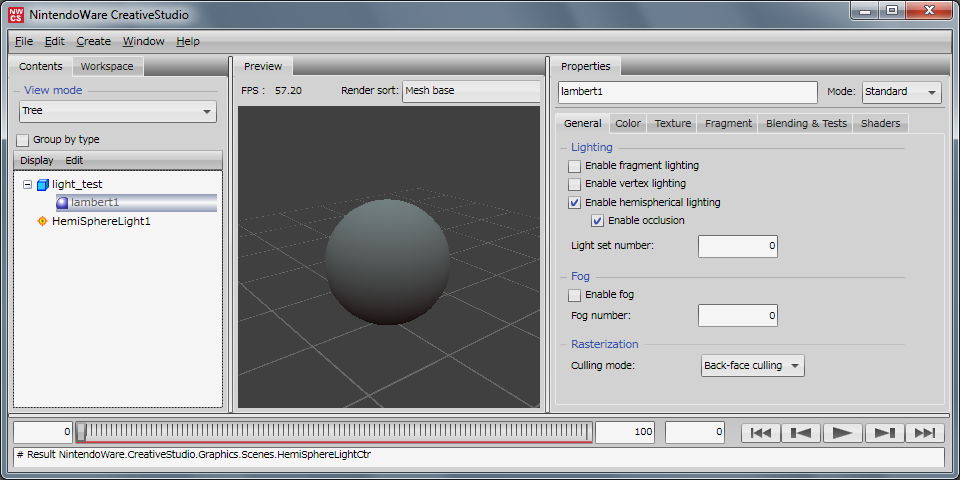The height and width of the screenshot is (480, 960).
Task: Click the Light set number field
Action: click(737, 246)
